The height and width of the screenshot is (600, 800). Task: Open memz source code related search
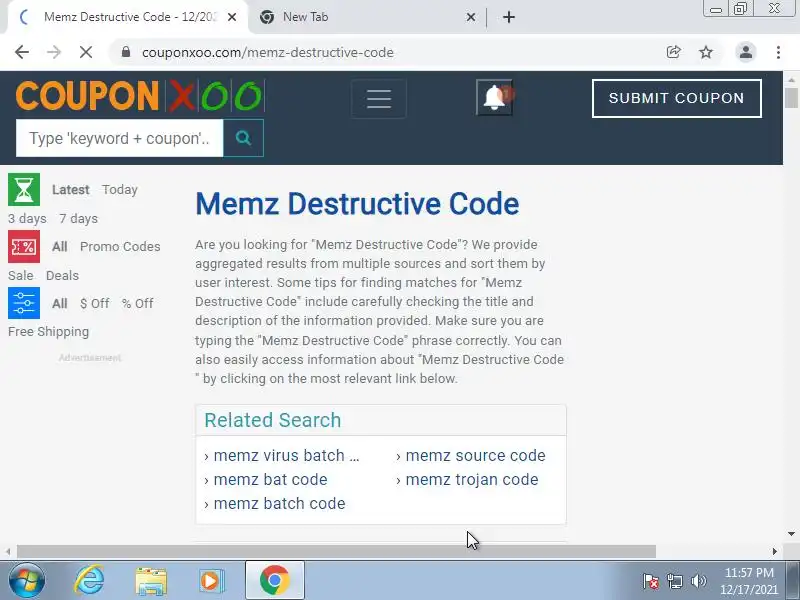click(475, 455)
